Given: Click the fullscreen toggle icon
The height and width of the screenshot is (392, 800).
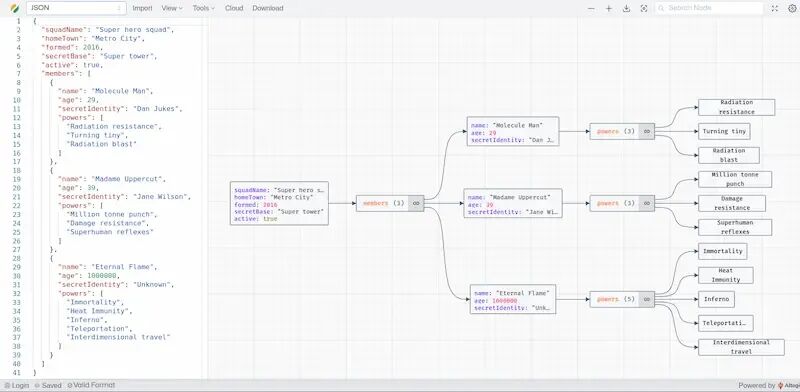Looking at the screenshot, I should [x=774, y=8].
